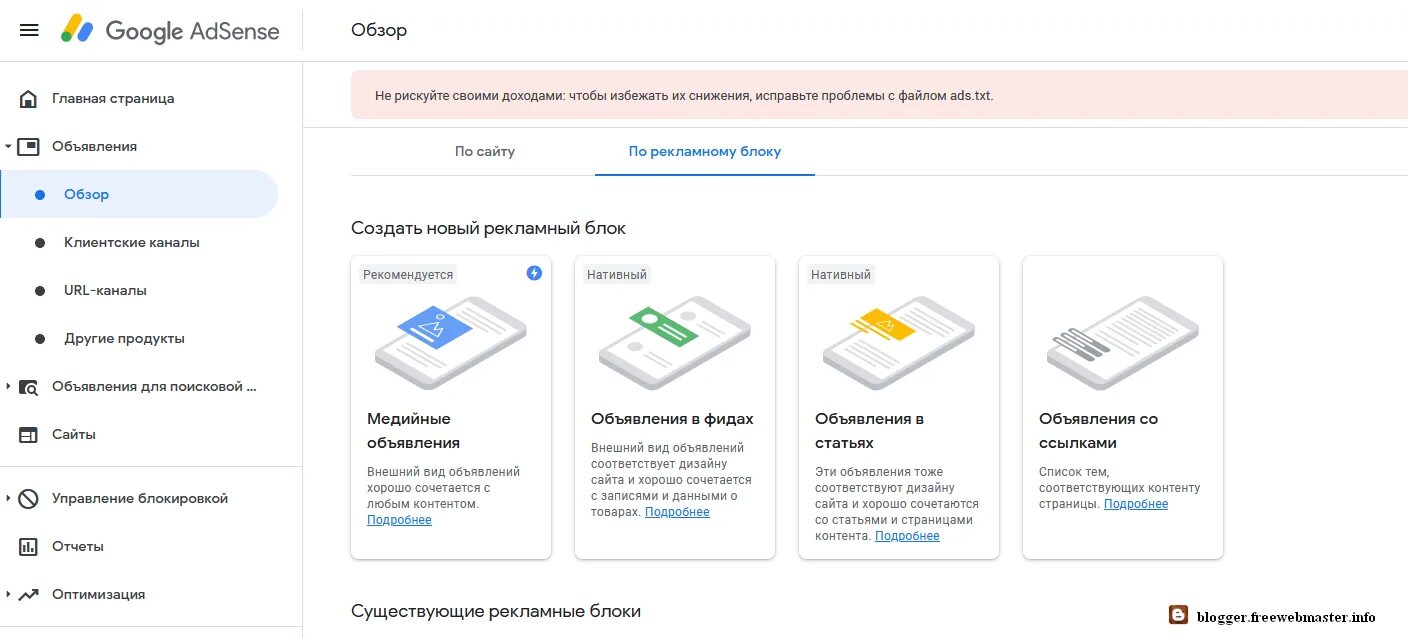Expand the Управление блокировкой arrow
The image size is (1408, 638).
8,498
